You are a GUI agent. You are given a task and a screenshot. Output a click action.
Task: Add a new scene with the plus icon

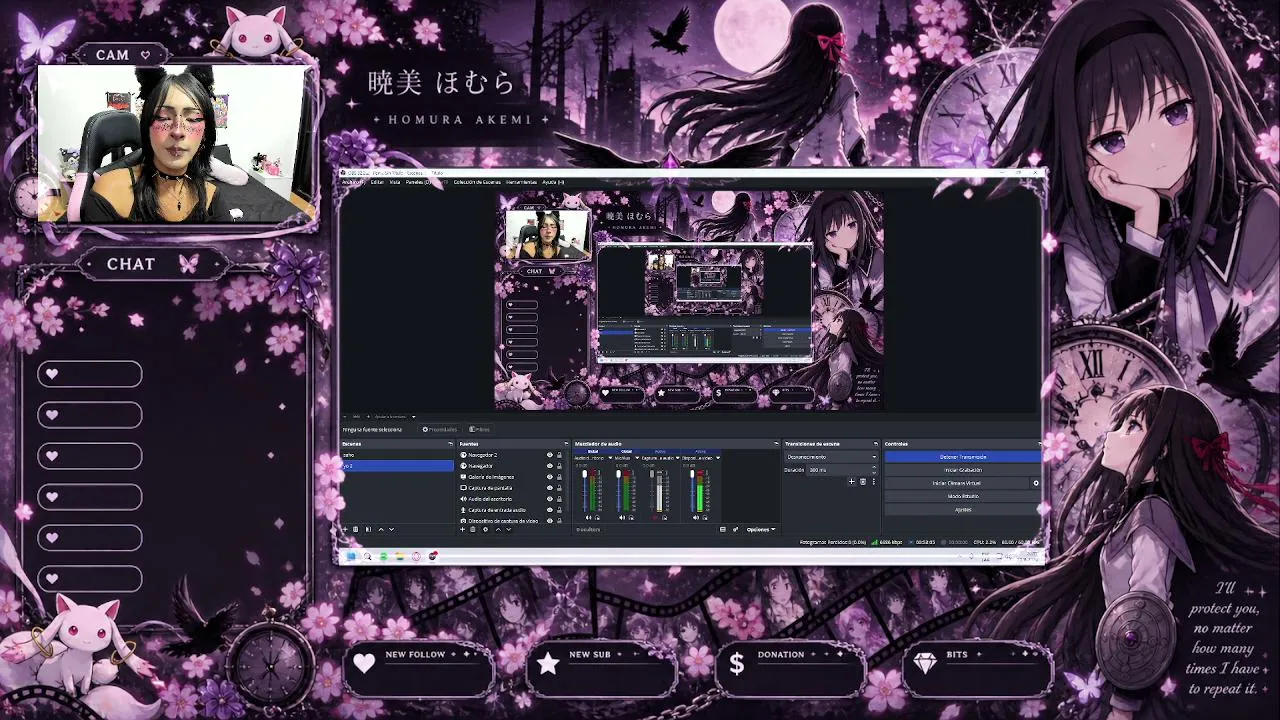pyautogui.click(x=346, y=529)
